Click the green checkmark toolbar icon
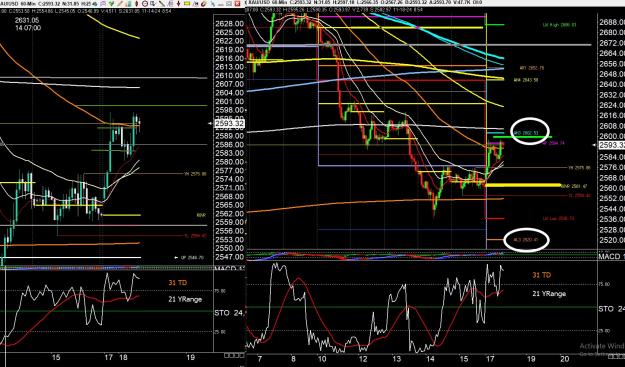Image resolution: width=625 pixels, height=367 pixels. pyautogui.click(x=112, y=3)
